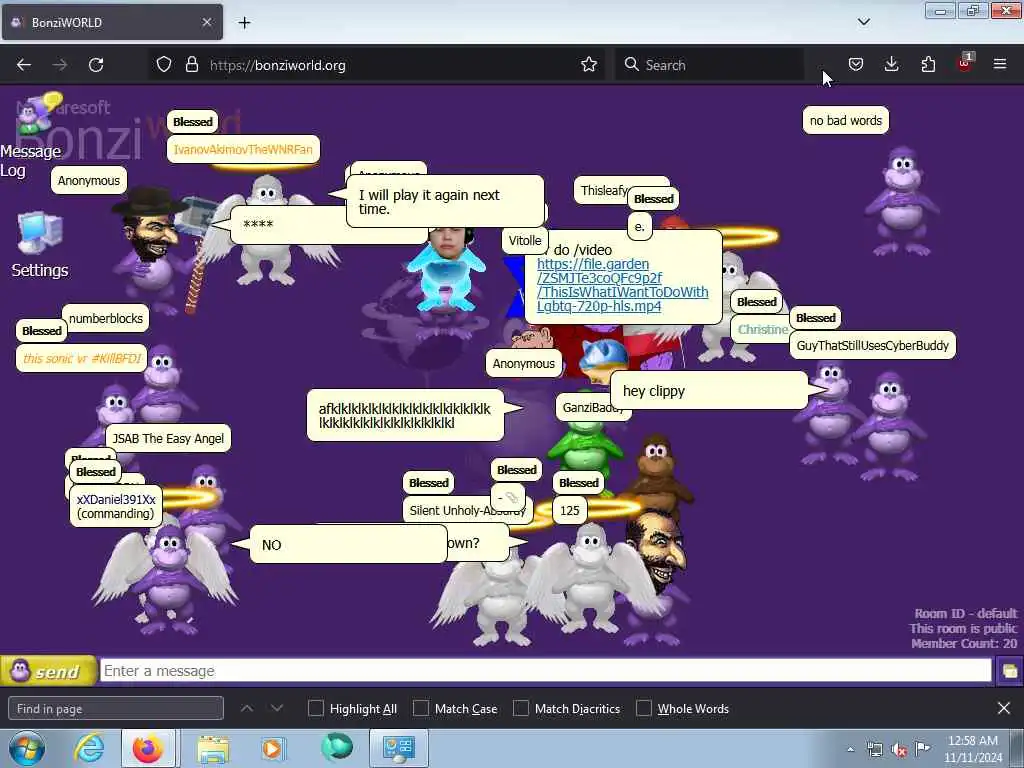Click the Christine name tag
The height and width of the screenshot is (768, 1024).
[761, 329]
